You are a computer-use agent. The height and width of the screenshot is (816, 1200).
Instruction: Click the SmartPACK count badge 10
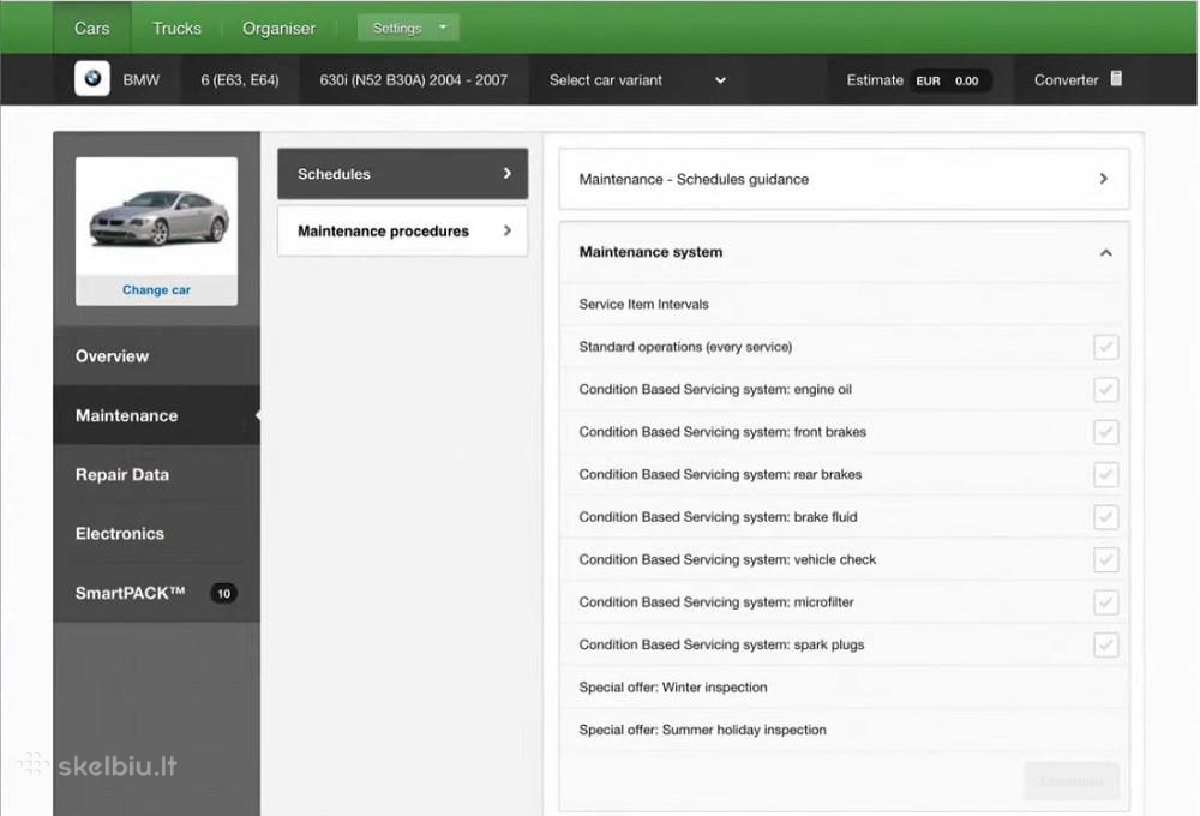223,593
